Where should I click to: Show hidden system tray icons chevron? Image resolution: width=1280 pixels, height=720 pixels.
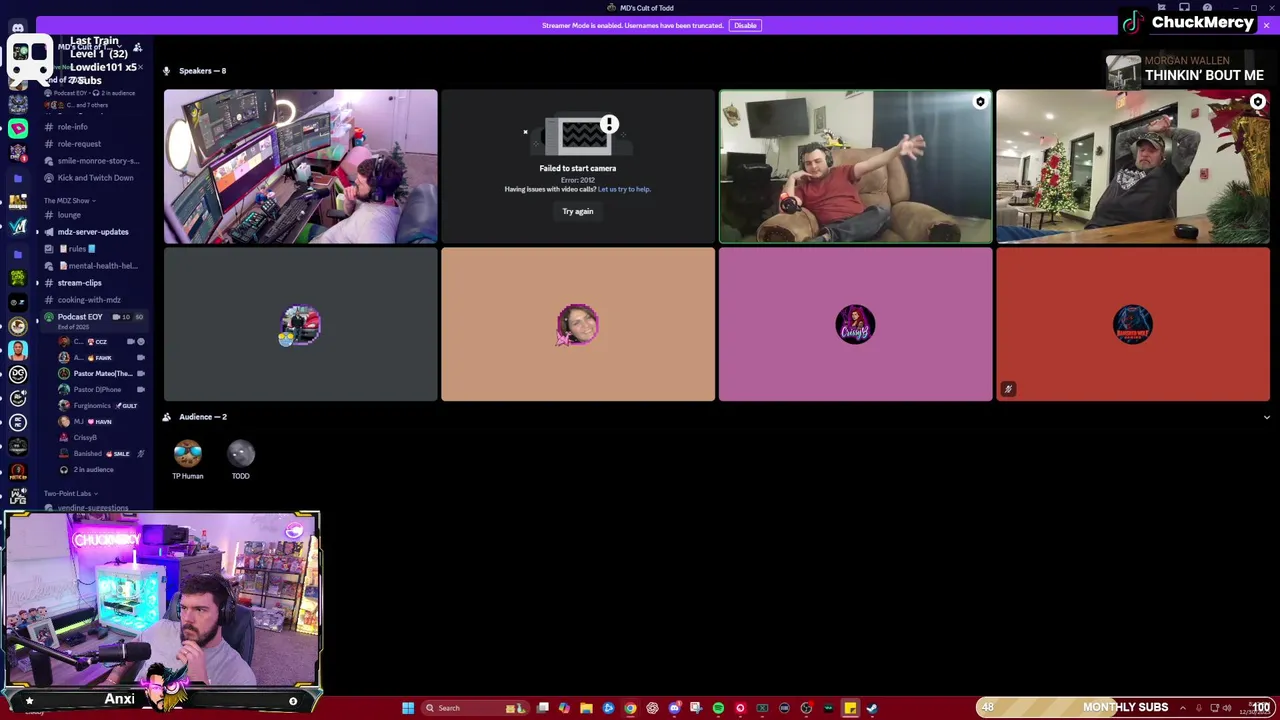(x=1183, y=708)
